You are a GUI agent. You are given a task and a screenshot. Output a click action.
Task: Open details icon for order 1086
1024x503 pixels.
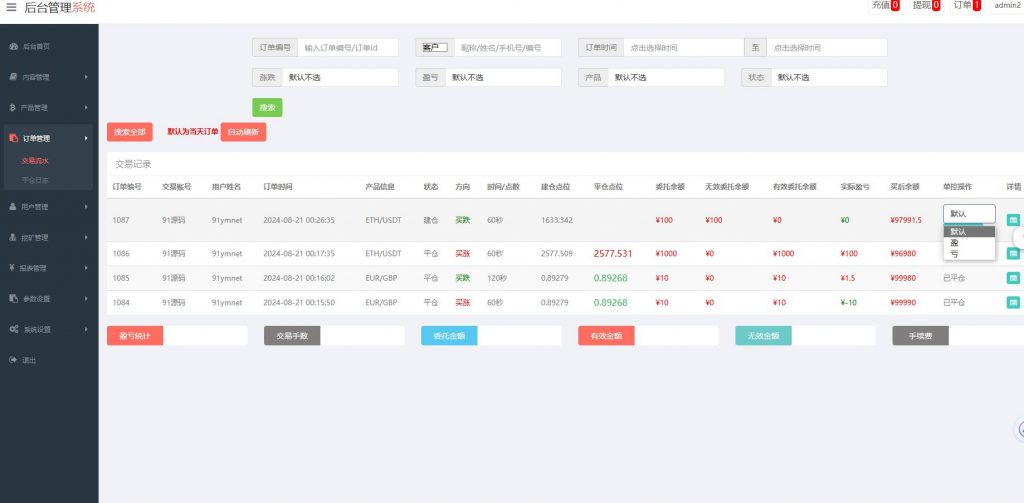point(1013,253)
